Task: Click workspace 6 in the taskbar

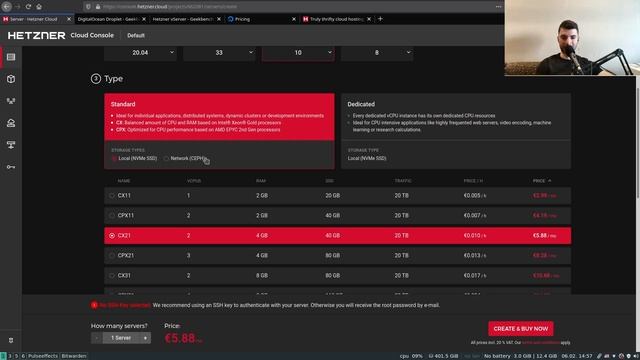Action: pyautogui.click(x=23, y=356)
